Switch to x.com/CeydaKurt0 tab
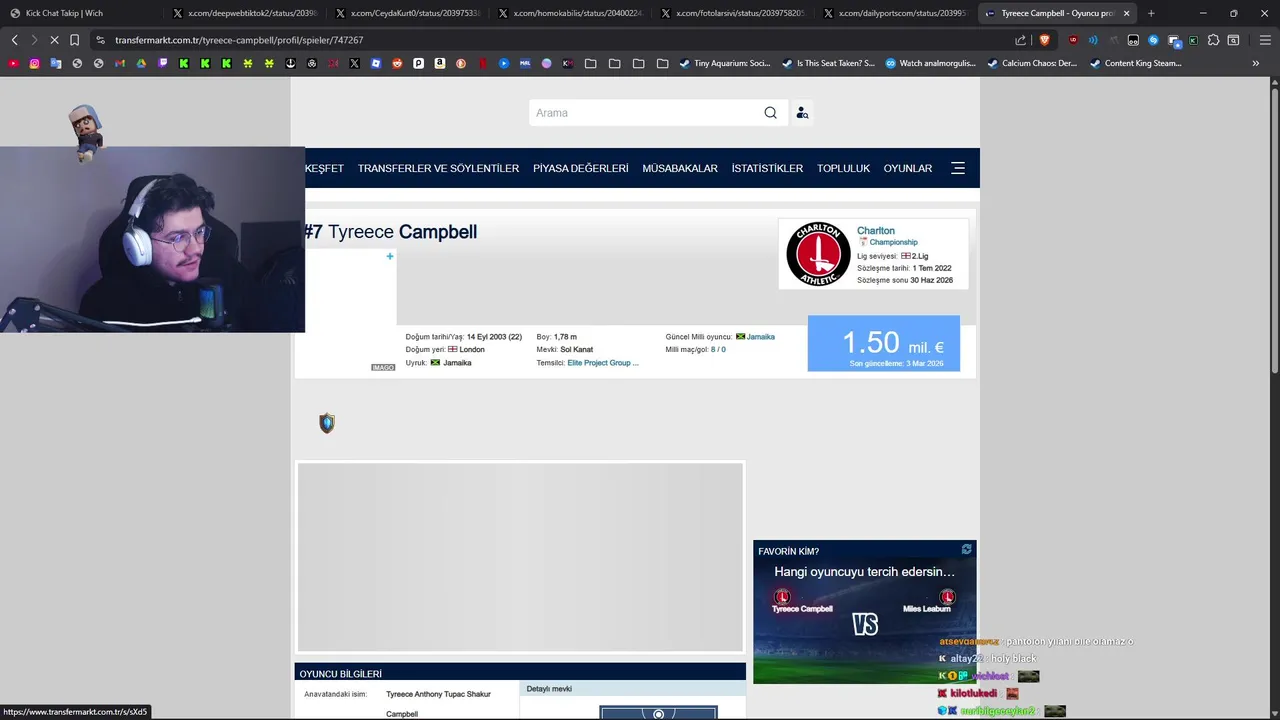This screenshot has height=720, width=1280. (407, 13)
